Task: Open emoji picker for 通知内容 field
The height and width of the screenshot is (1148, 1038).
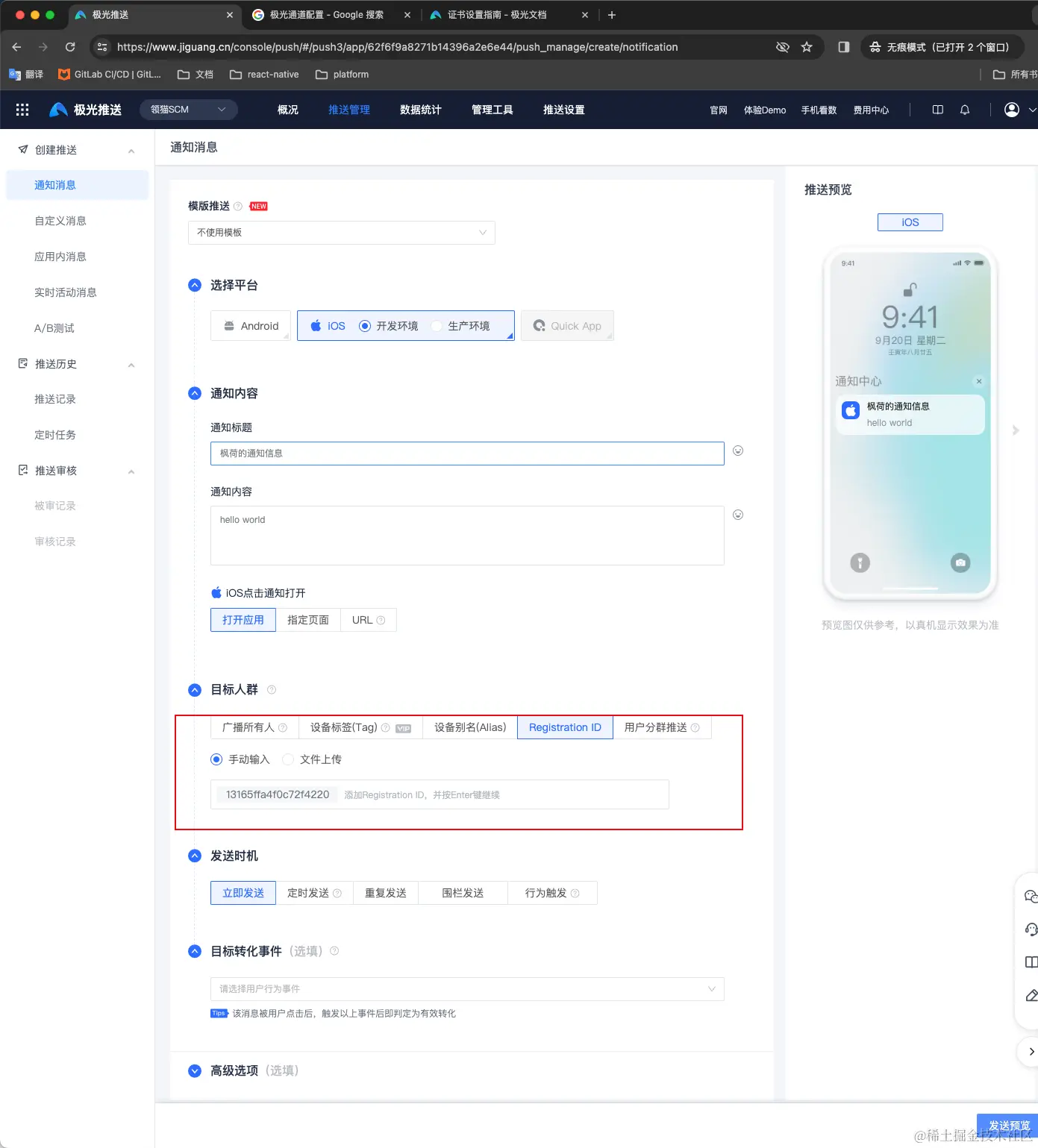Action: pyautogui.click(x=738, y=515)
